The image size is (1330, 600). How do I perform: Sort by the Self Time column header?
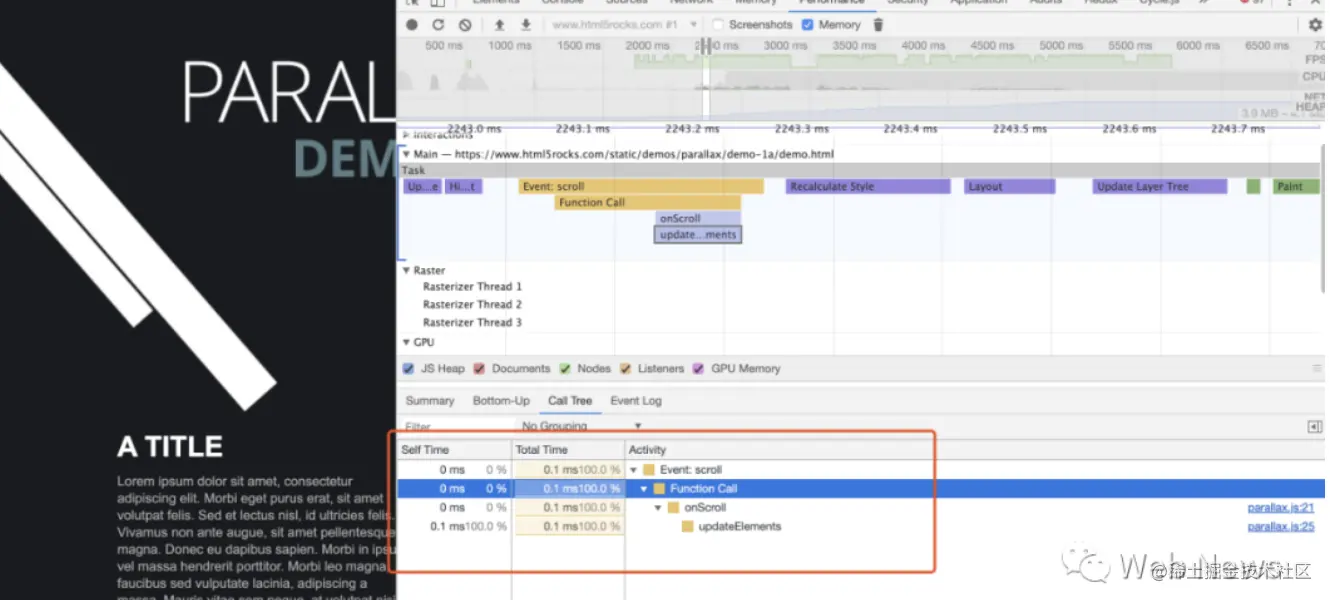point(454,450)
